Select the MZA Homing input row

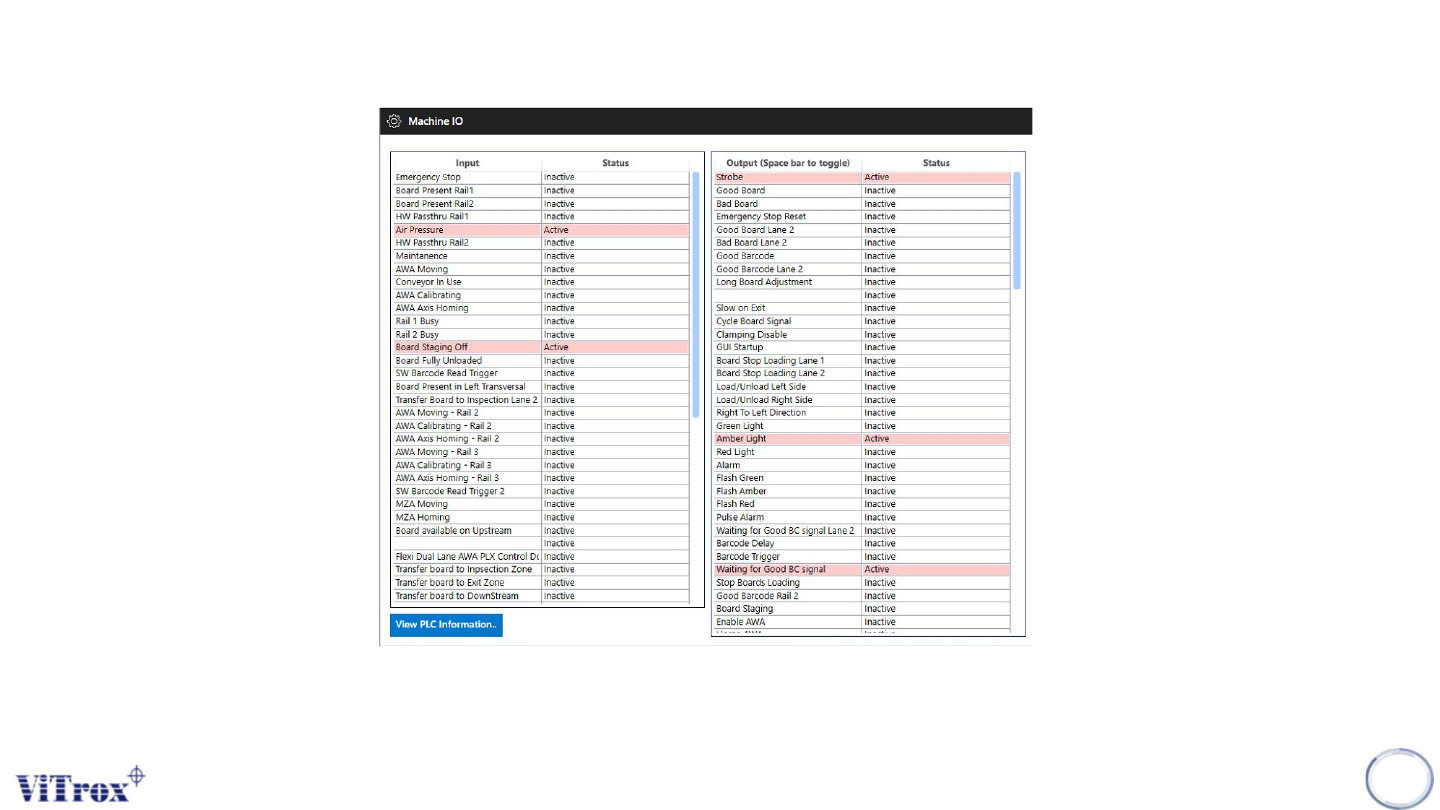pos(541,517)
